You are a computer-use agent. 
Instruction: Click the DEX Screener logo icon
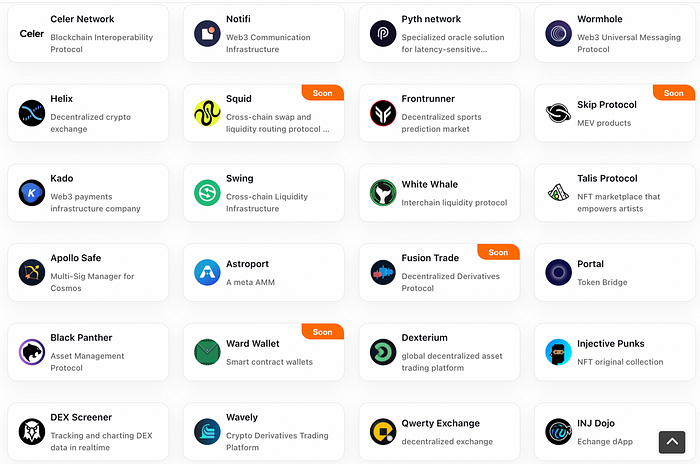(32, 431)
